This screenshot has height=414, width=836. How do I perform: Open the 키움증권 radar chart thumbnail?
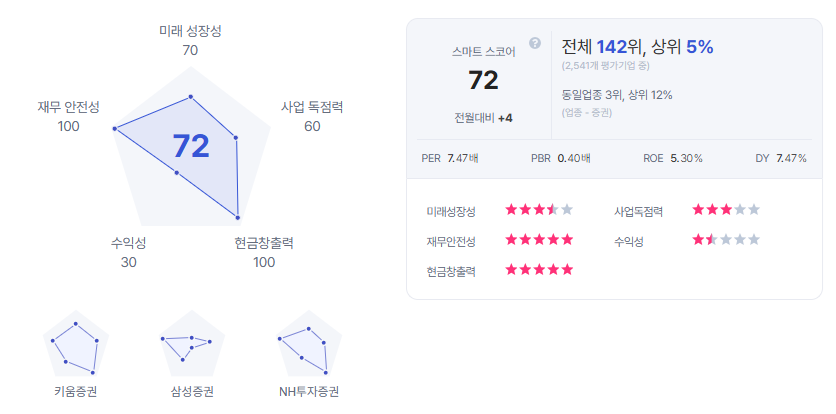click(x=76, y=343)
